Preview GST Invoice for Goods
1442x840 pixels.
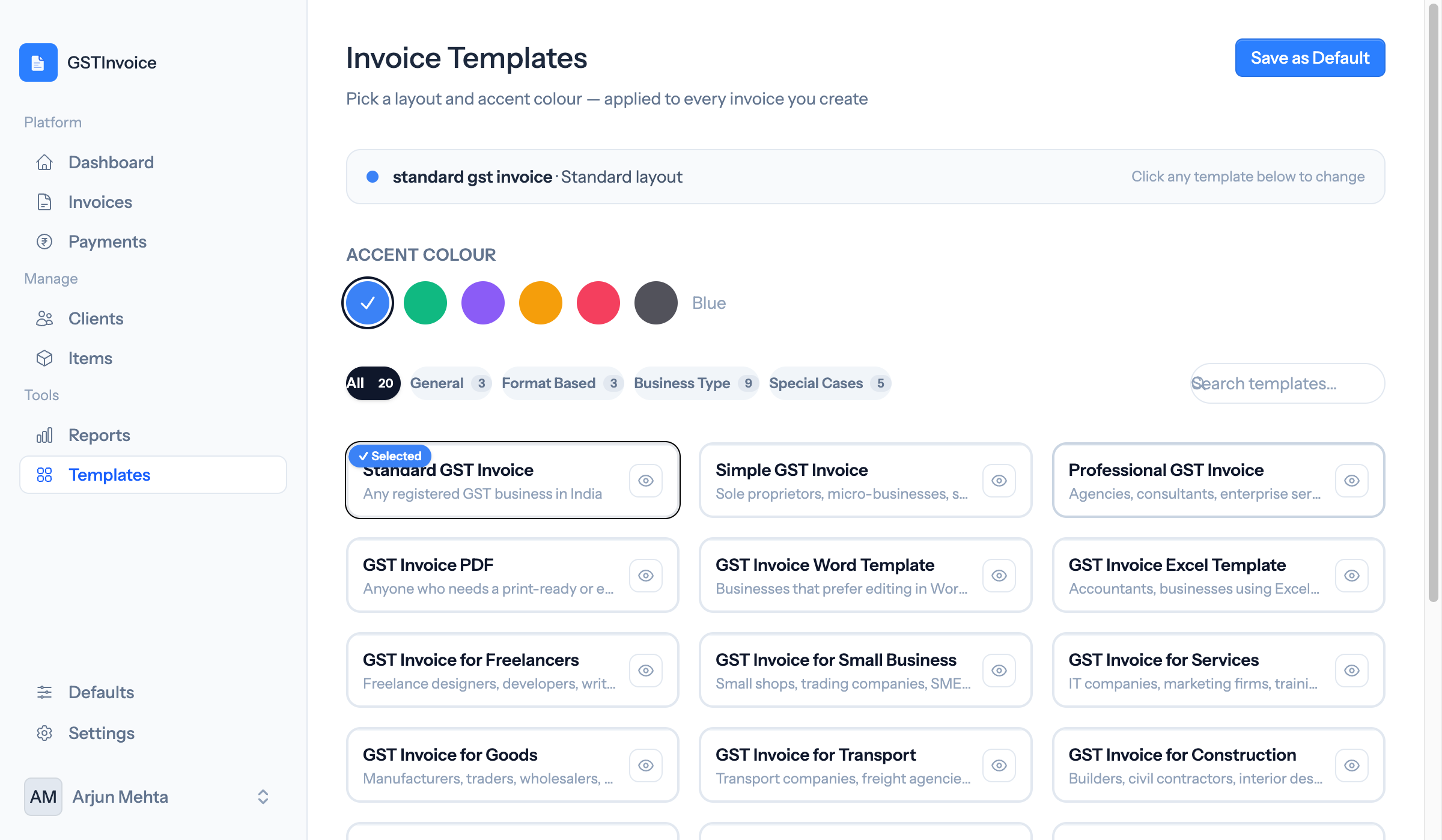[646, 765]
